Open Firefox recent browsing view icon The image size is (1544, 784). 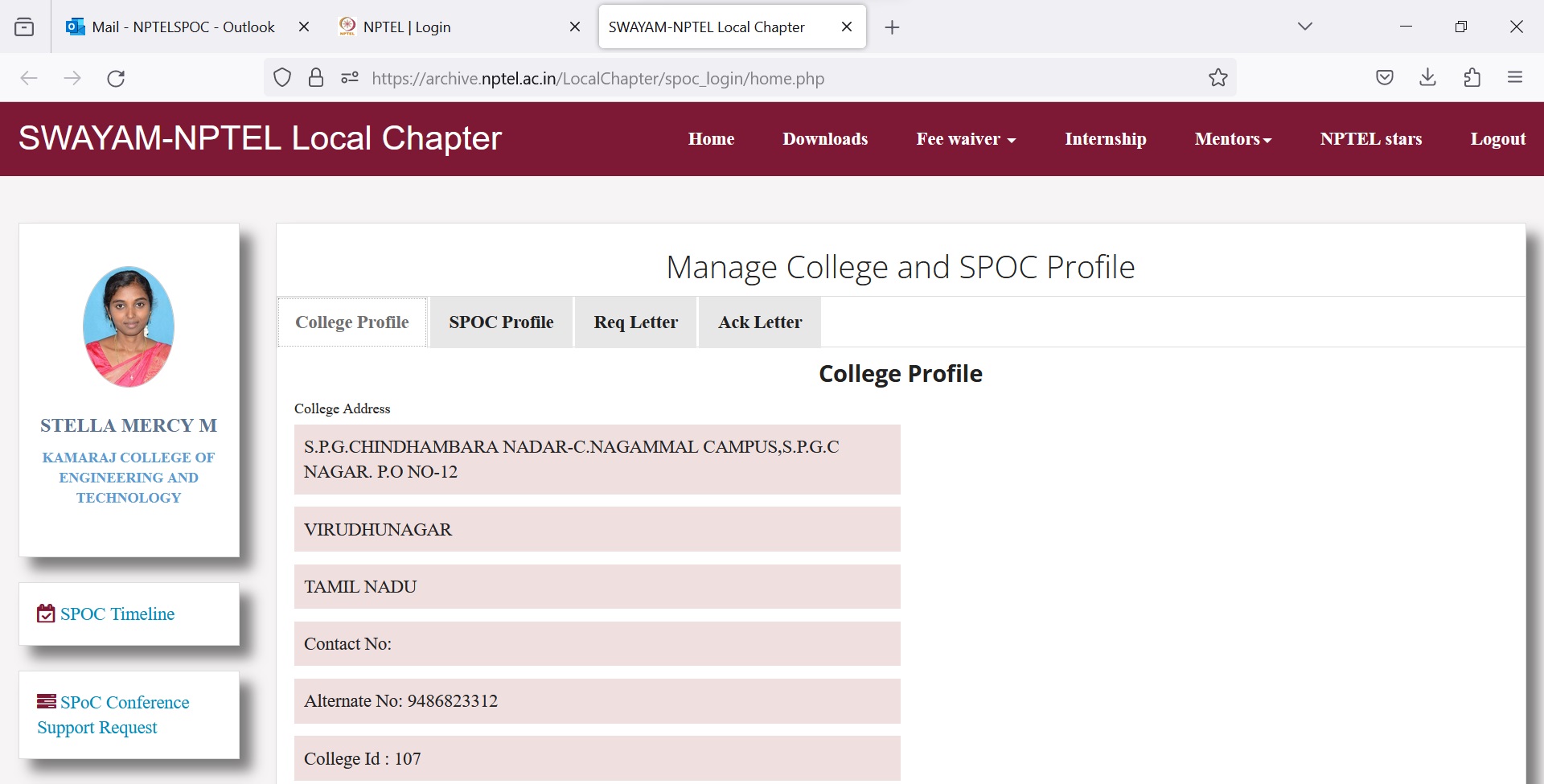click(x=24, y=27)
